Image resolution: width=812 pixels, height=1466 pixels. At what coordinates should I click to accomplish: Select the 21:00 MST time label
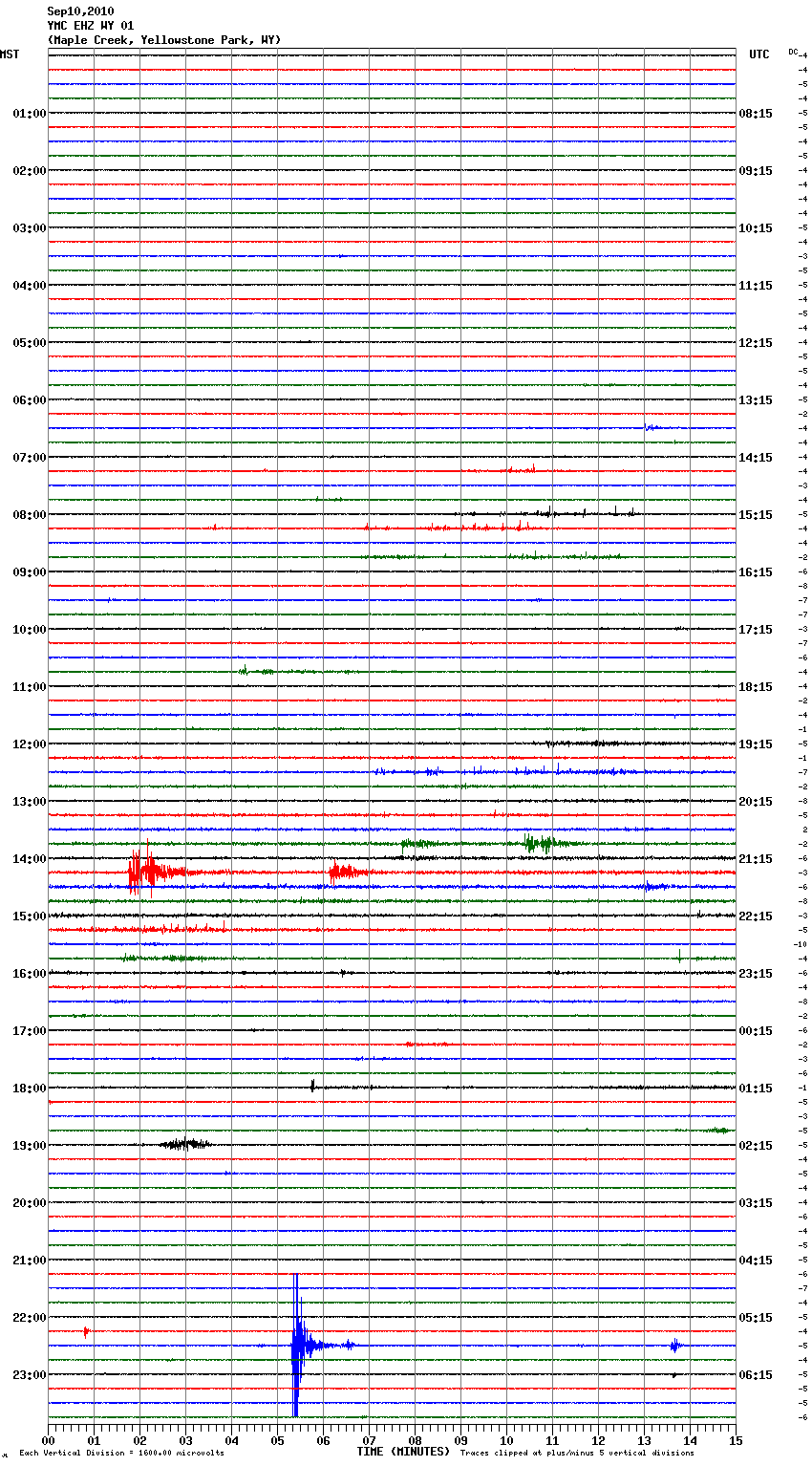coord(30,1261)
